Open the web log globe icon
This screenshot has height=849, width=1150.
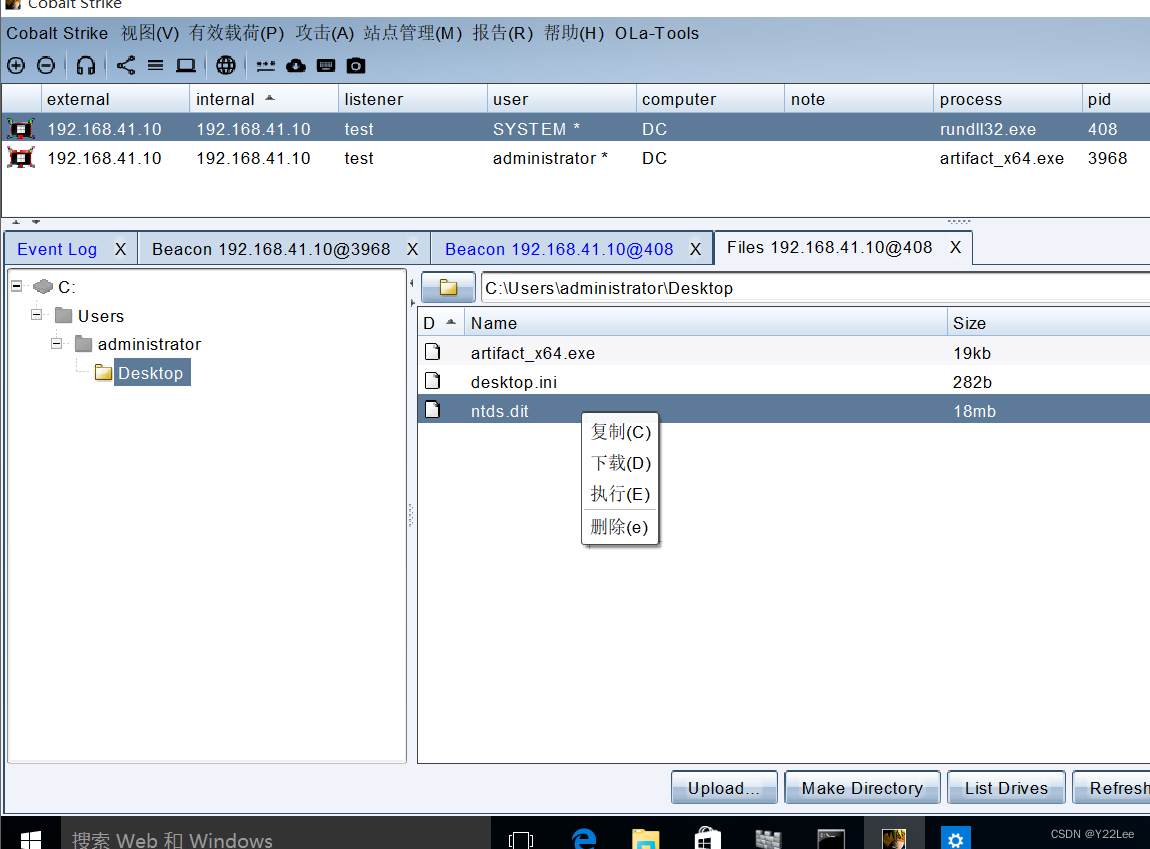(226, 66)
